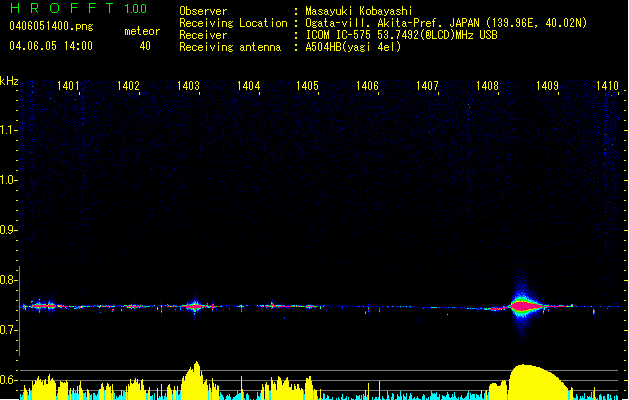This screenshot has height=400, width=629.
Task: Click the 0.6 kHz axis label
Action: point(8,380)
